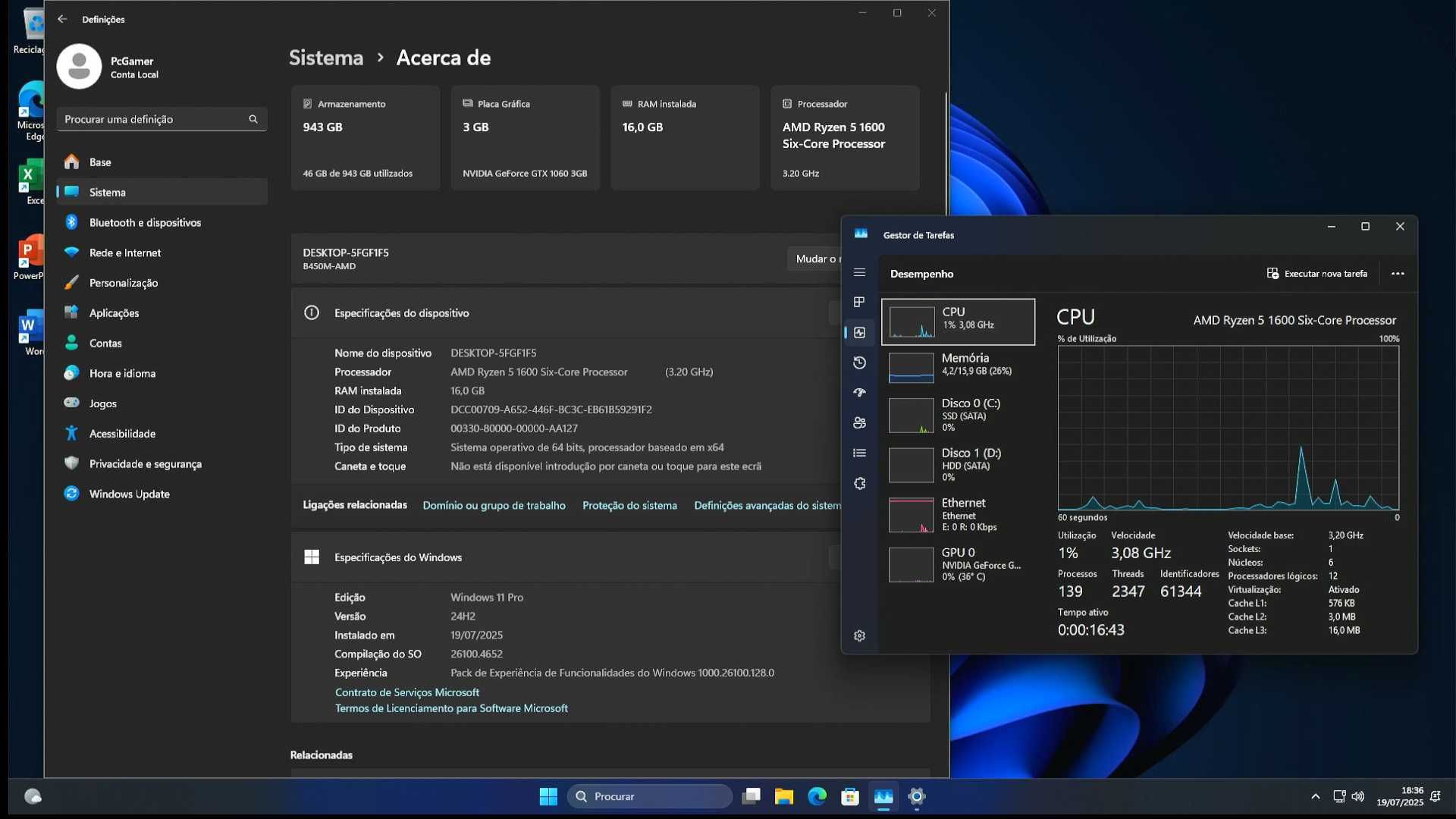Viewport: 1456px width, 819px height.
Task: Open the Details list icon in Task Manager
Action: (x=859, y=453)
